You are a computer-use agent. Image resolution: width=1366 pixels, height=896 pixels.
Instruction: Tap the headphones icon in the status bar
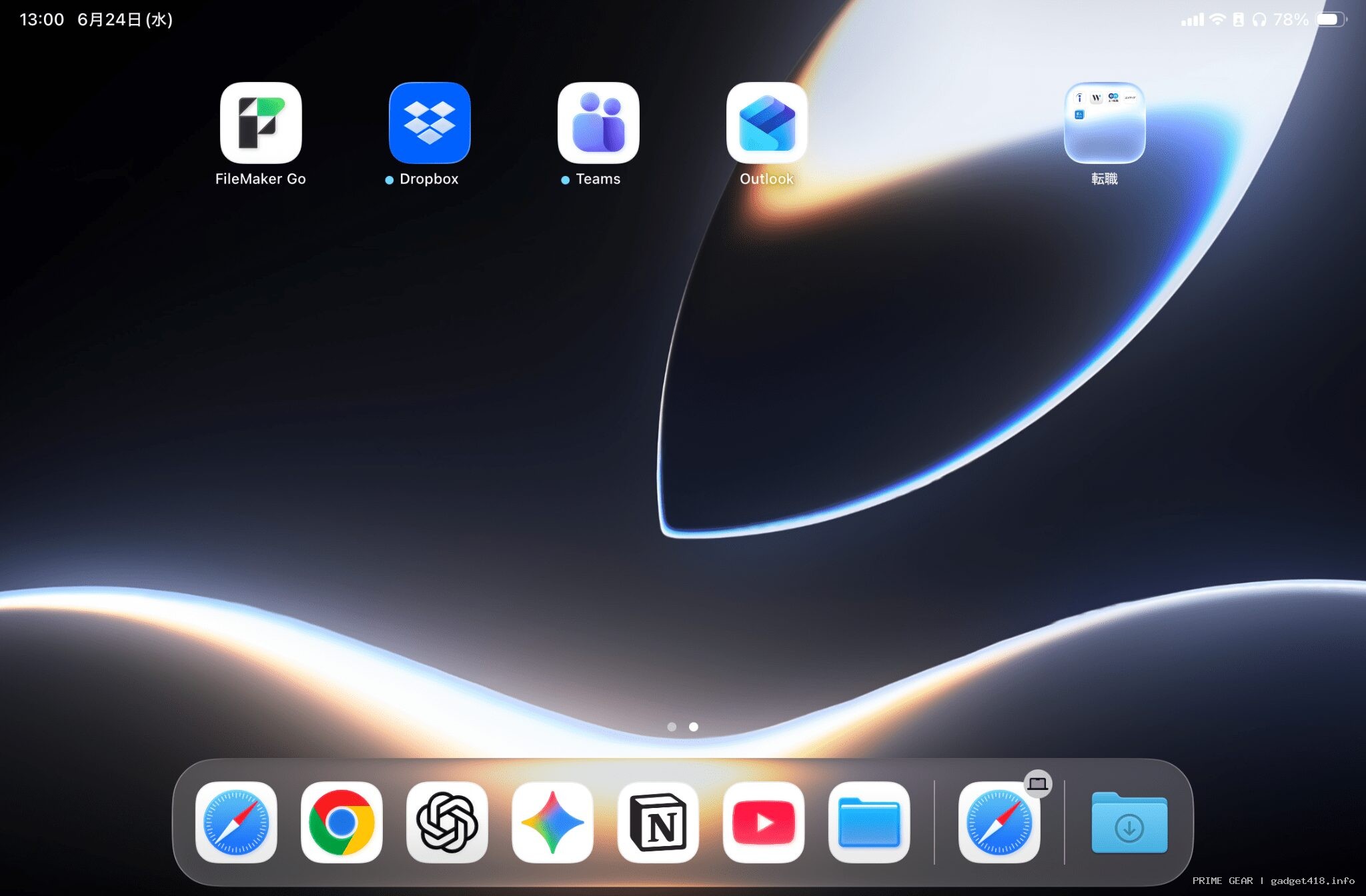(1259, 19)
